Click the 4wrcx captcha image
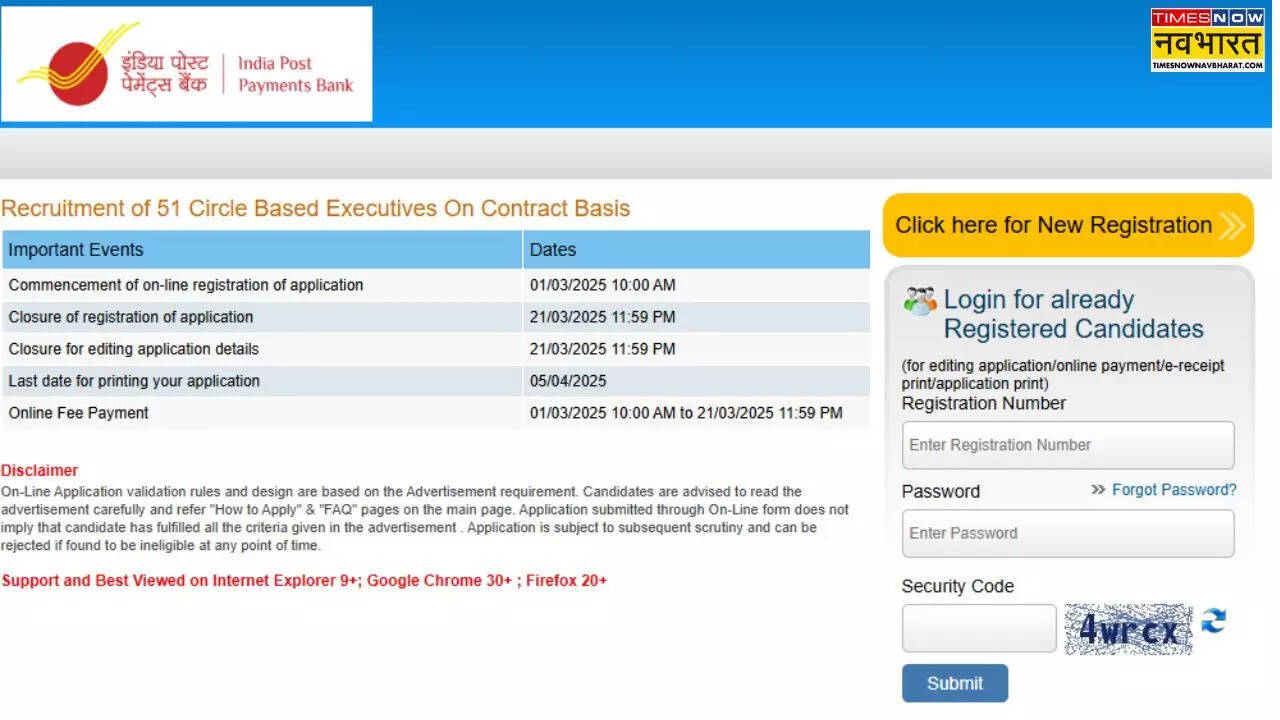Screen dimensions: 1280x720 click(1128, 629)
